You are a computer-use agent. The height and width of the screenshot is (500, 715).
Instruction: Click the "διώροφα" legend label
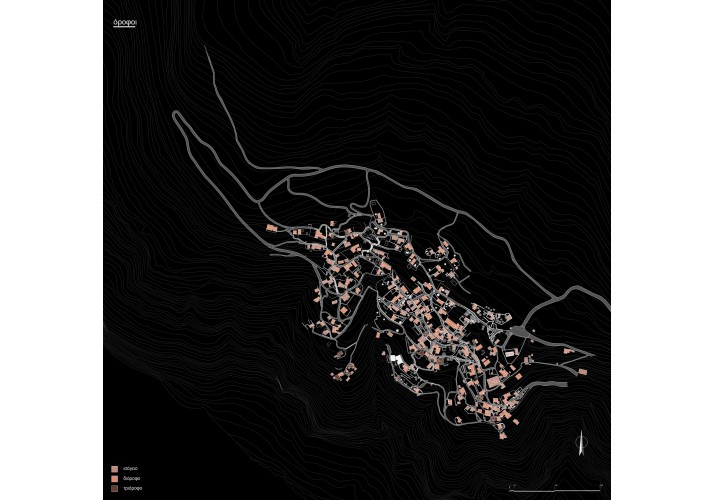pyautogui.click(x=132, y=479)
